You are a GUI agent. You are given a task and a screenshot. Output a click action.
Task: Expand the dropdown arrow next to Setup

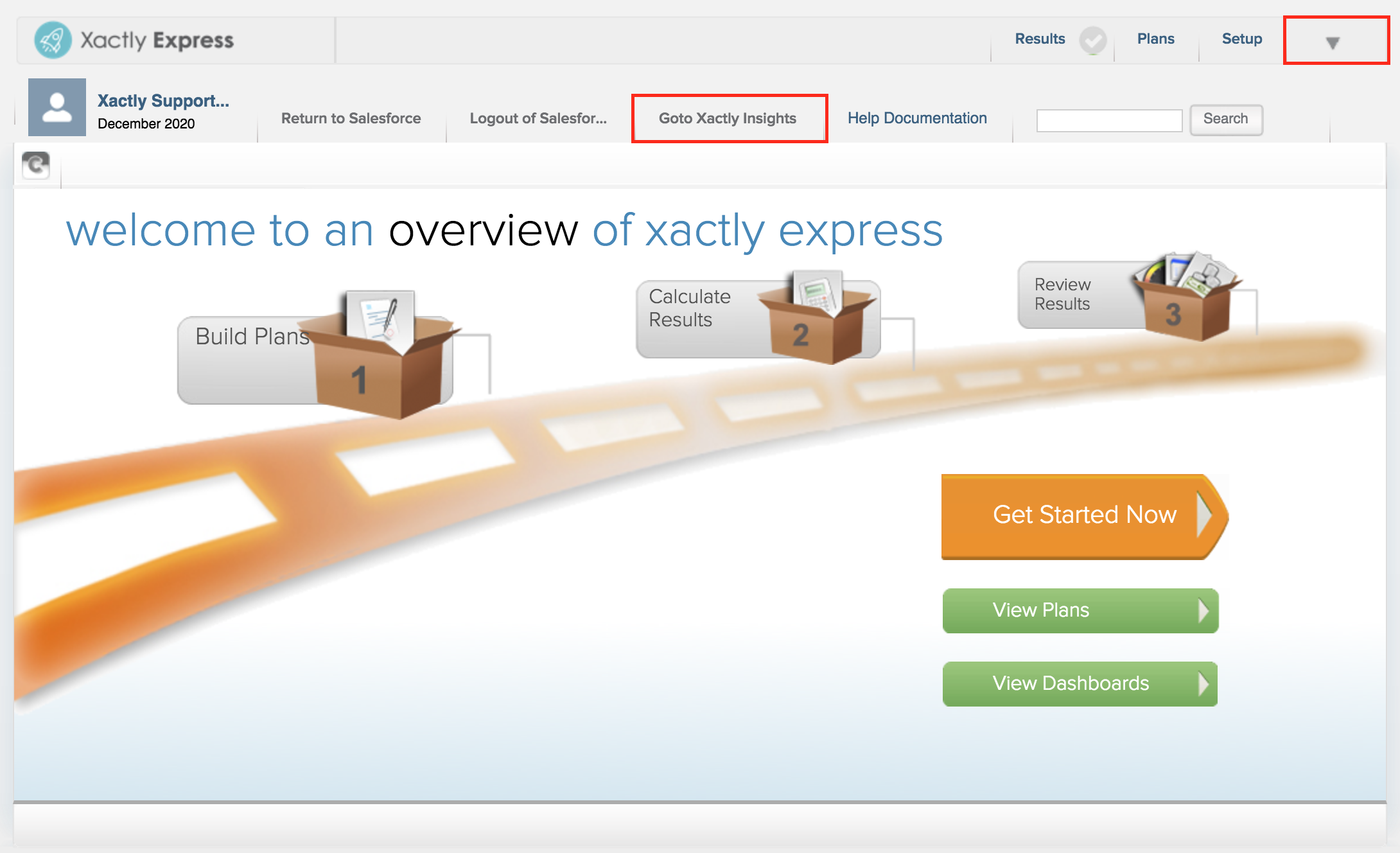point(1333,42)
